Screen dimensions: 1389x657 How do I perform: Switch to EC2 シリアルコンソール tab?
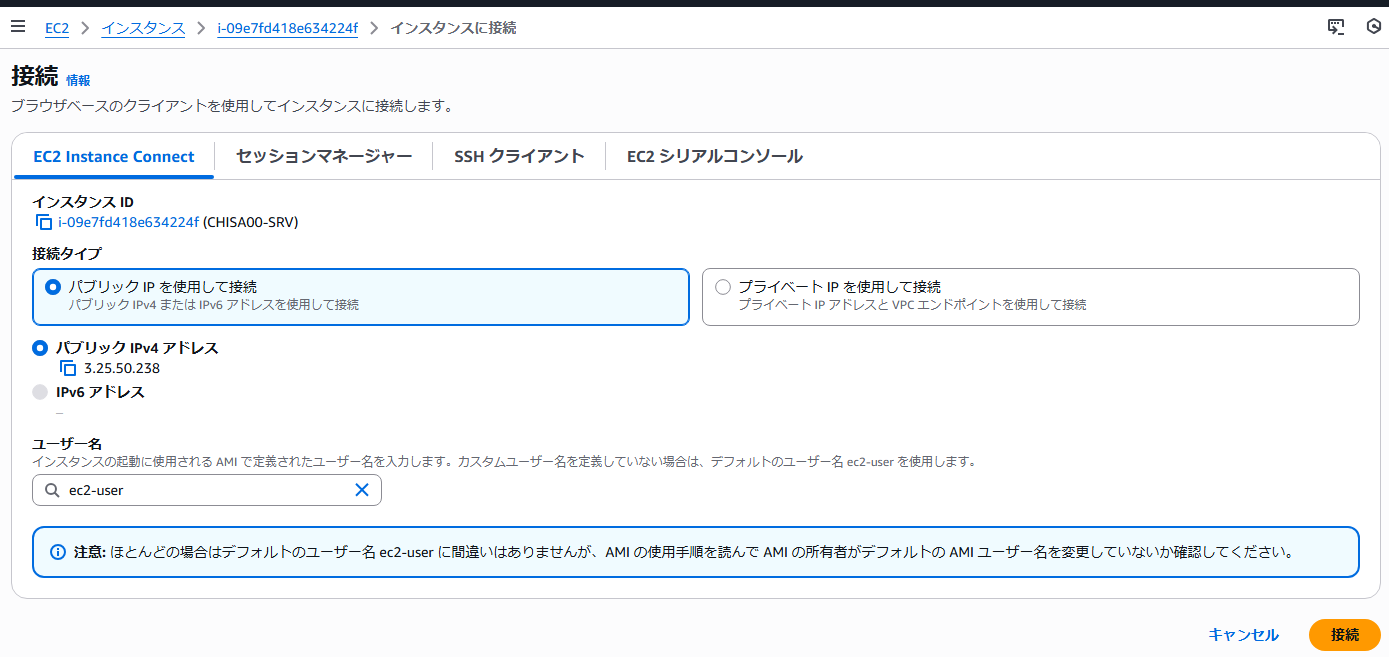[714, 156]
